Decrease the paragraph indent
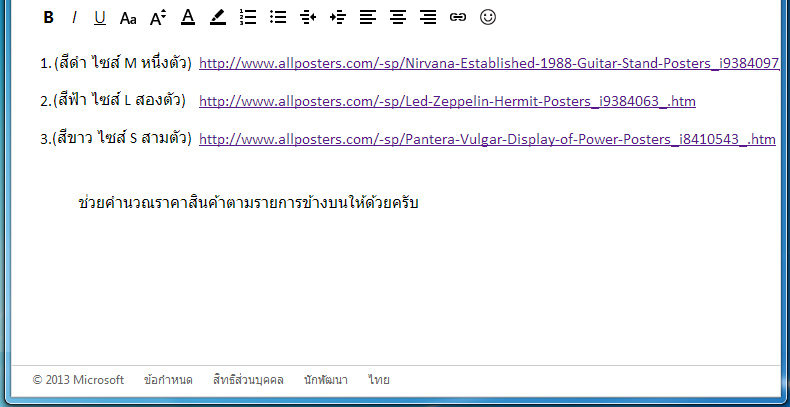Viewport: 790px width, 407px height. 308,17
